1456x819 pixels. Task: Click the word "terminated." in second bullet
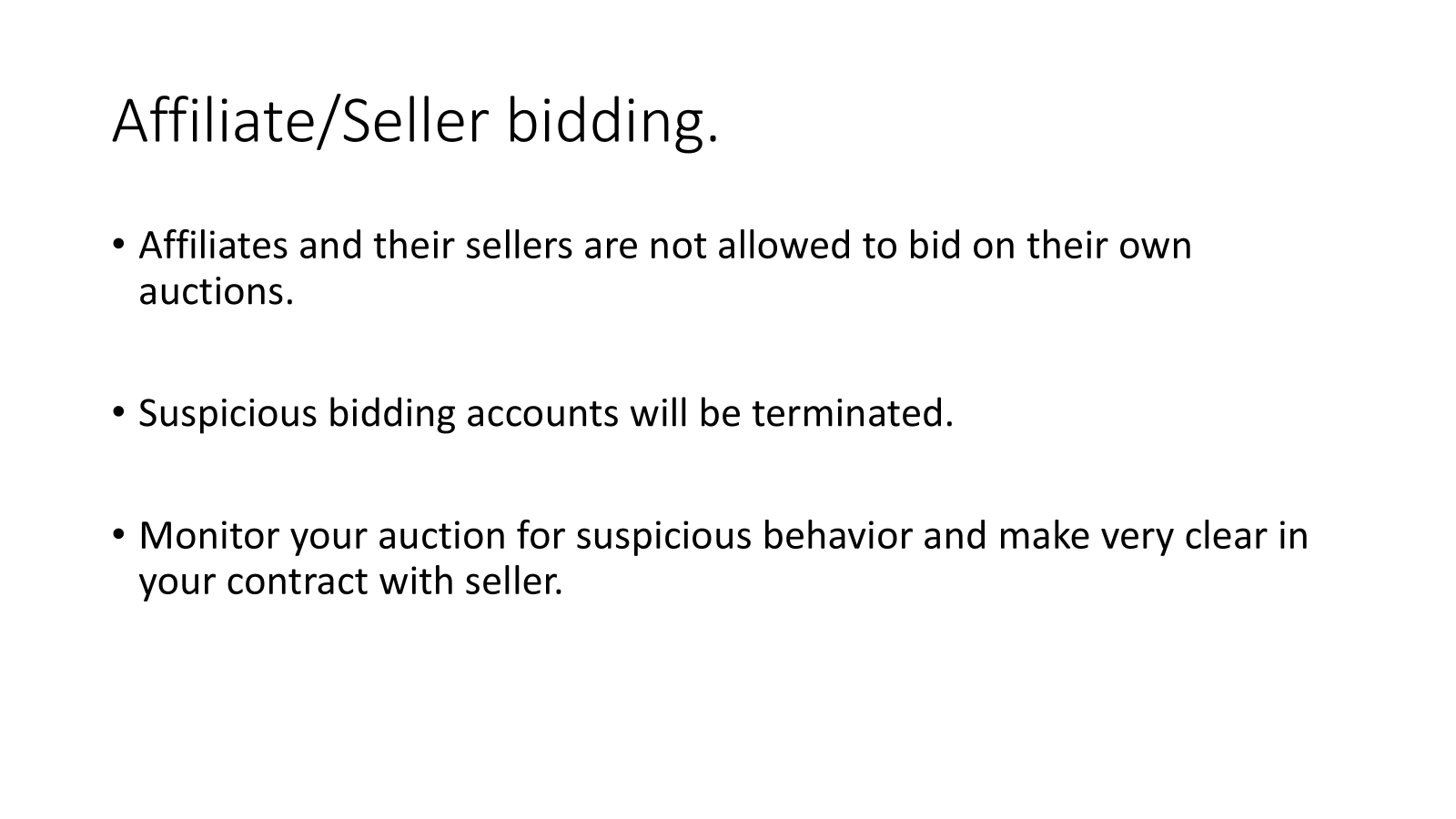tap(852, 413)
